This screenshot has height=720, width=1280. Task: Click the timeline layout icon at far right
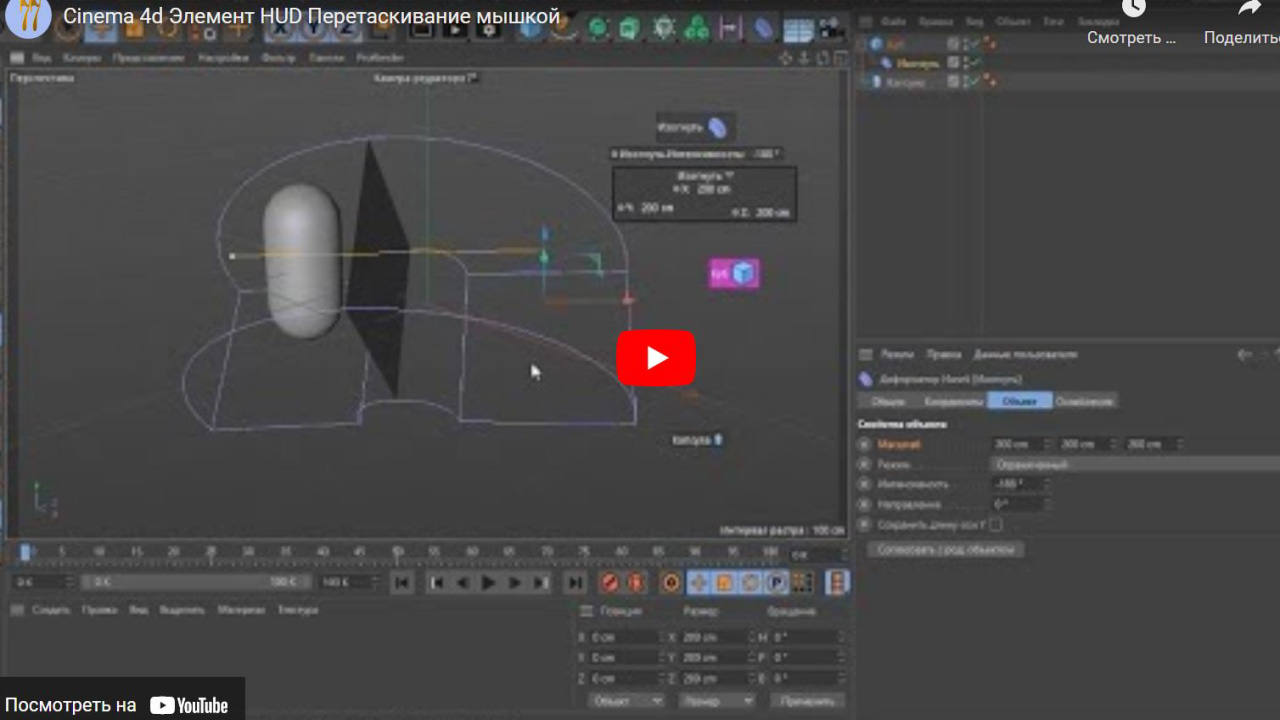(x=838, y=582)
